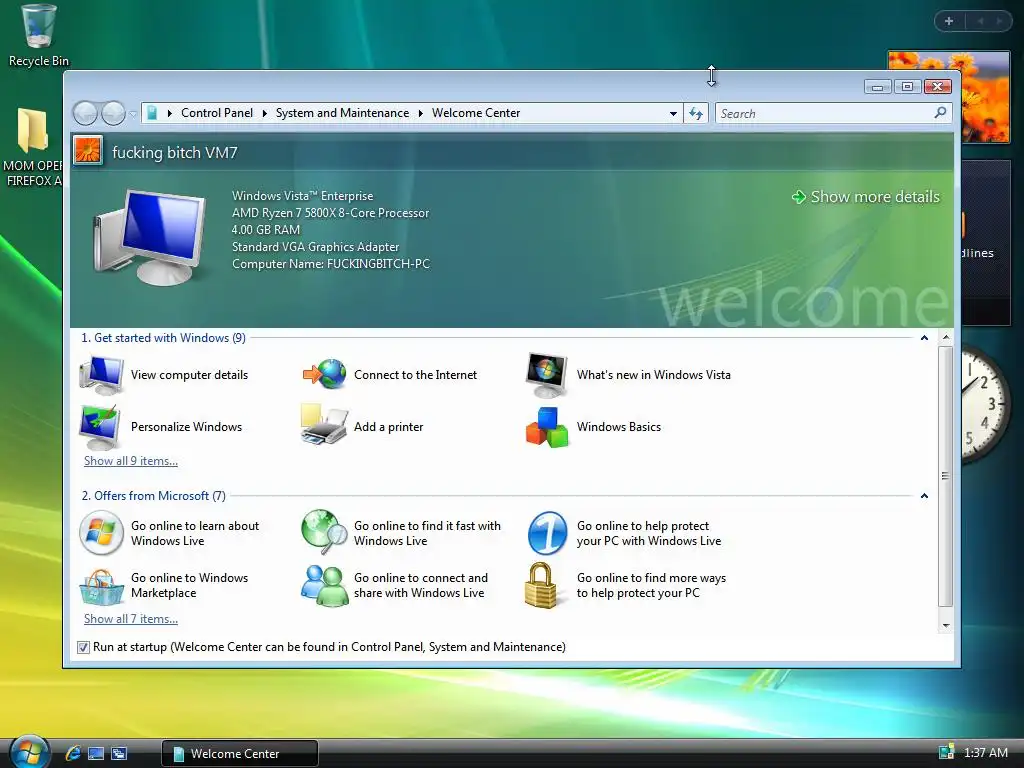Image resolution: width=1024 pixels, height=768 pixels.
Task: Open the address bar history dropdown
Action: click(x=673, y=114)
